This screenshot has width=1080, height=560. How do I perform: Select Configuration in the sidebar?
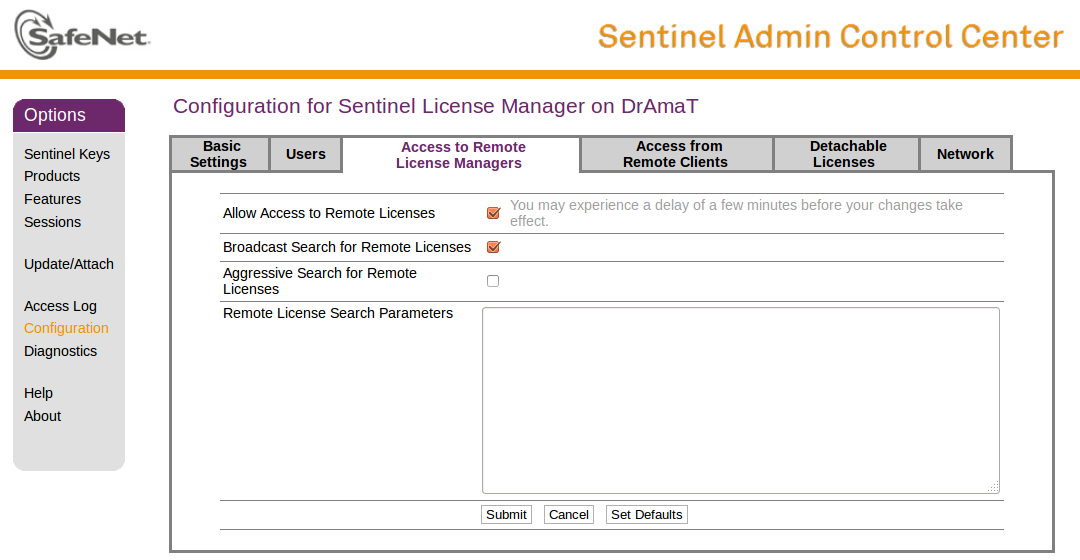[x=66, y=328]
